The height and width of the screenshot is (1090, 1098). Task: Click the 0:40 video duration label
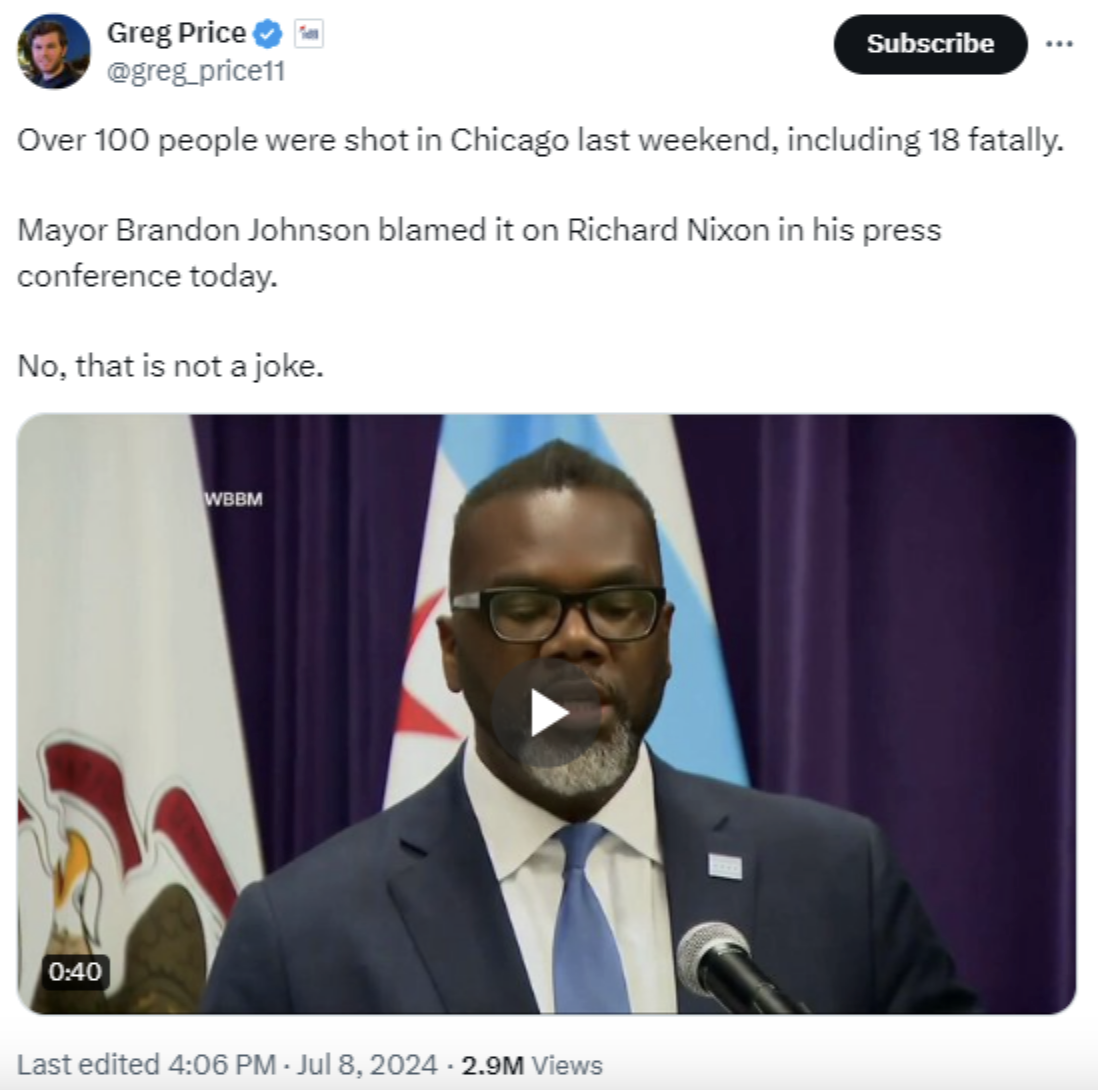pos(75,972)
